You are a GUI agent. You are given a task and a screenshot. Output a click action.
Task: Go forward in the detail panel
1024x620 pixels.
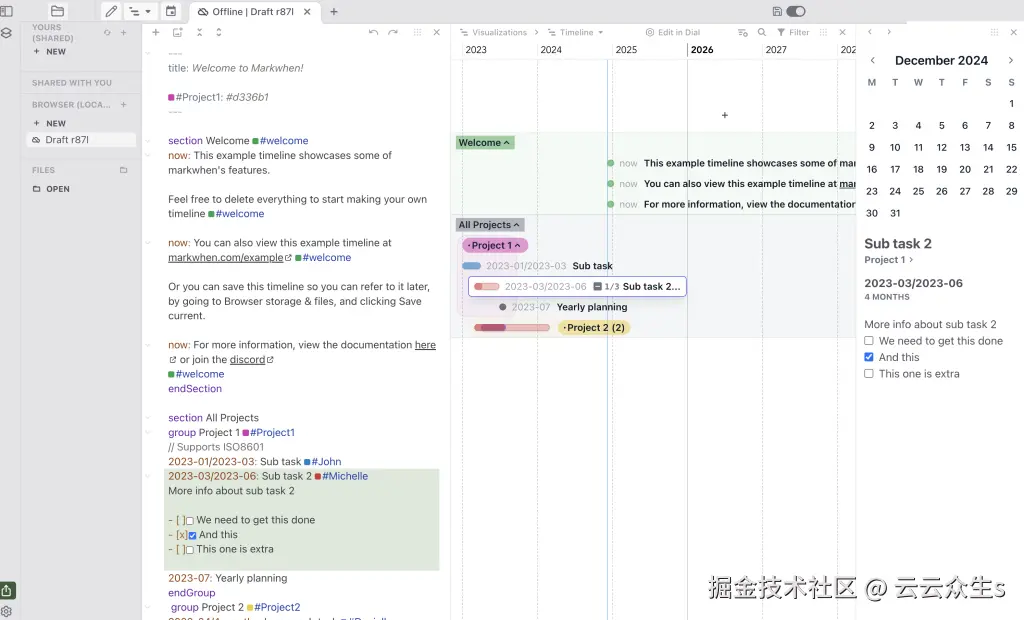point(889,31)
